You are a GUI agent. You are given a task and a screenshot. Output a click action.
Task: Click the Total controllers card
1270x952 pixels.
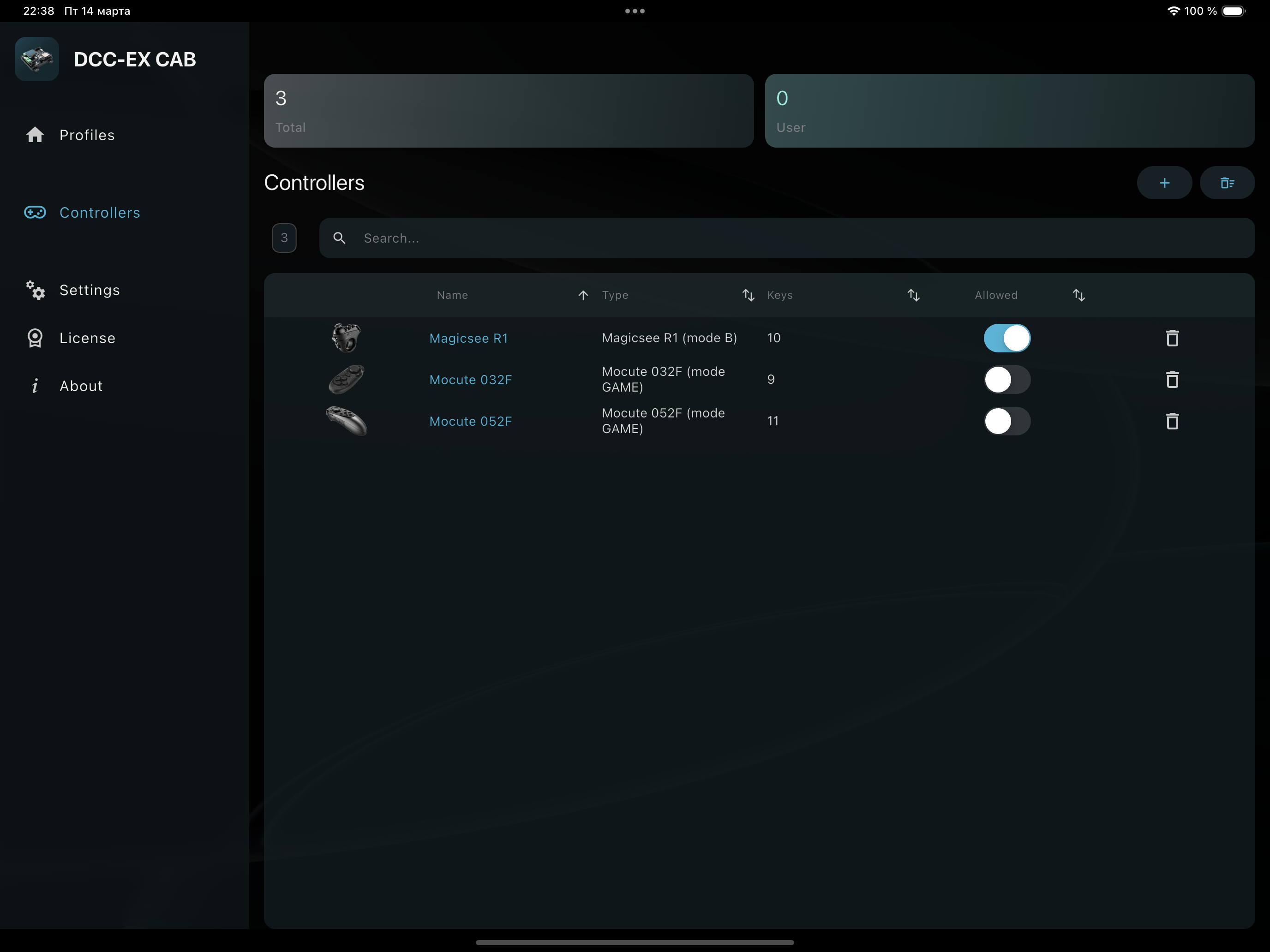pyautogui.click(x=509, y=111)
